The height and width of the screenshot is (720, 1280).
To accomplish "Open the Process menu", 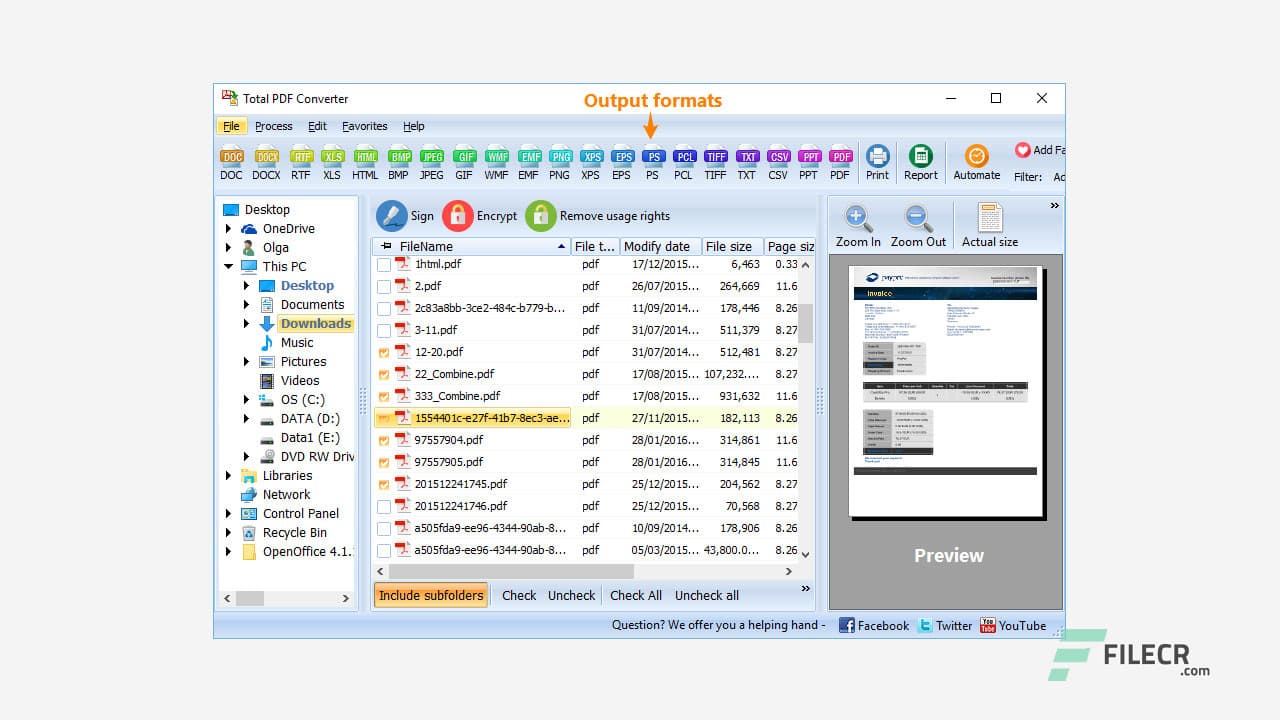I will [274, 126].
